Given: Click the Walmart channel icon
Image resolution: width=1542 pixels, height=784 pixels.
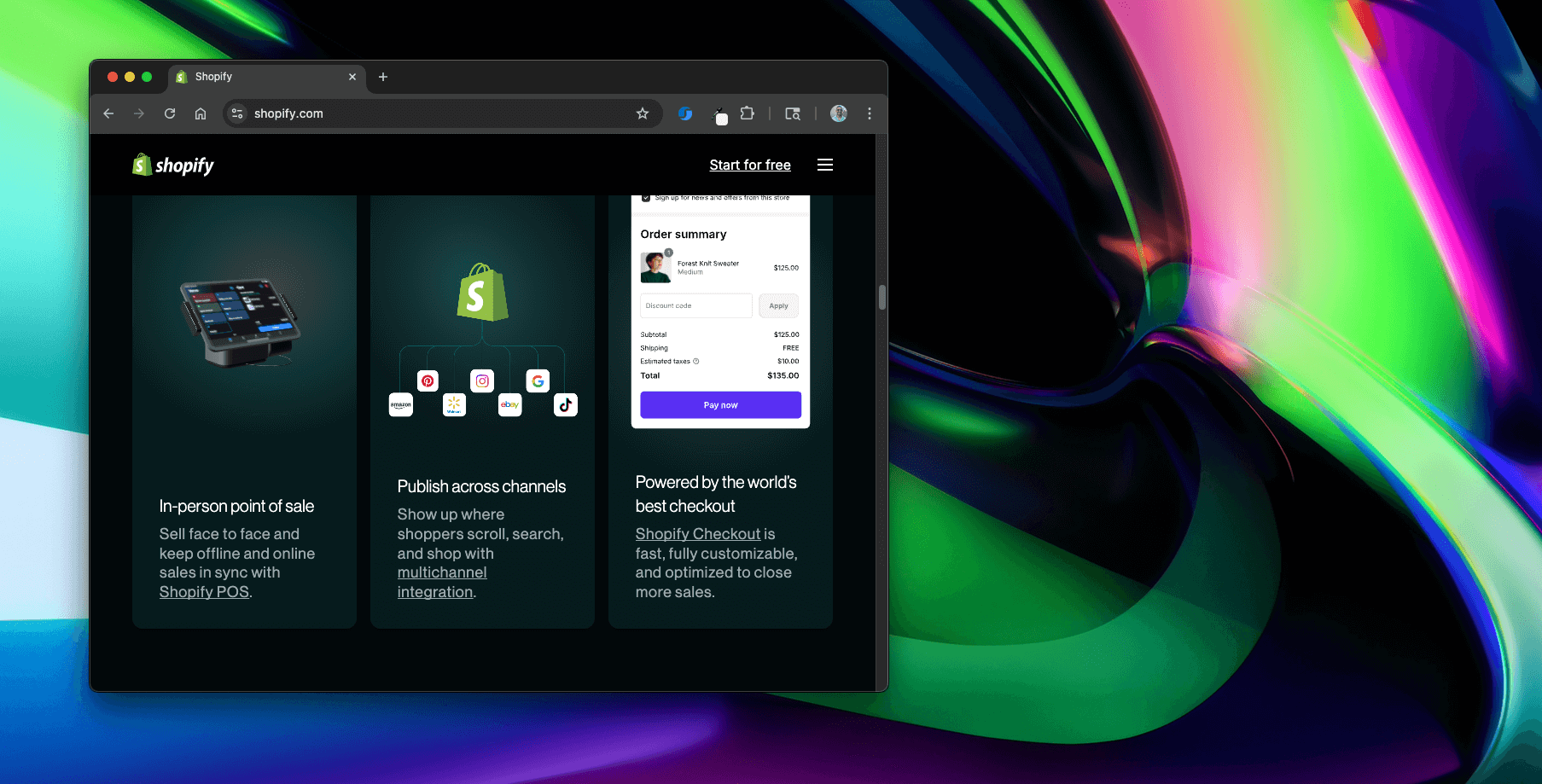Looking at the screenshot, I should [454, 404].
